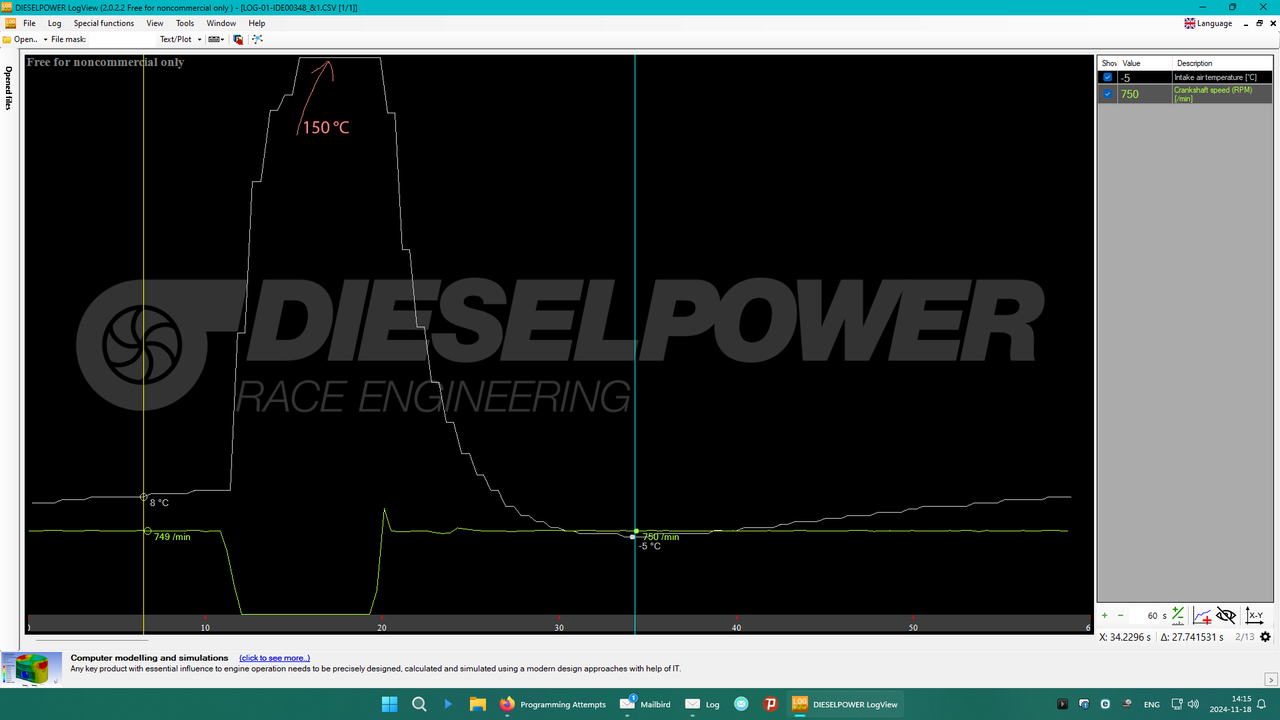The image size is (1280, 720).
Task: Click the blue scatter-points toolbar icon
Action: 257,39
